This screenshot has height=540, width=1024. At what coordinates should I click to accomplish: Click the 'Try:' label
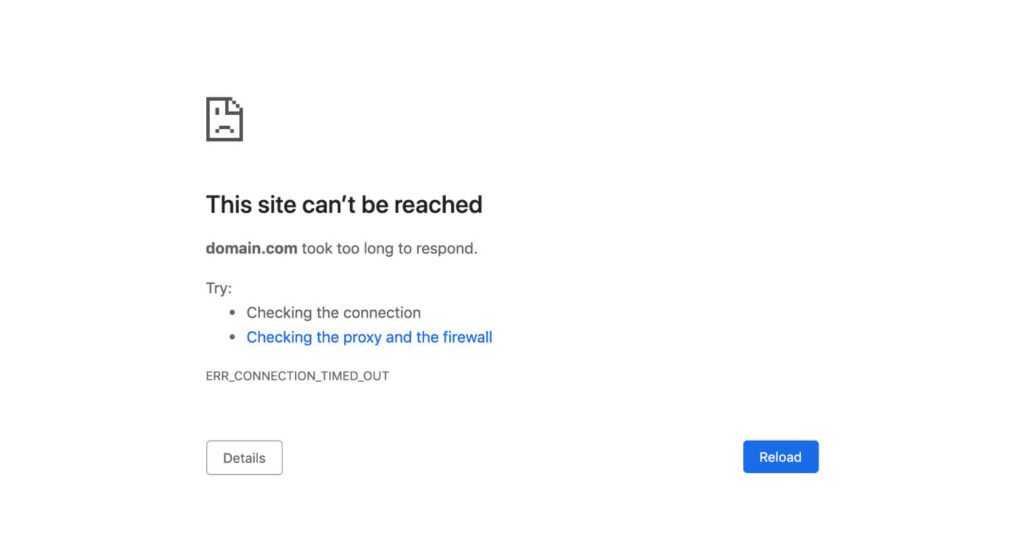[x=219, y=288]
